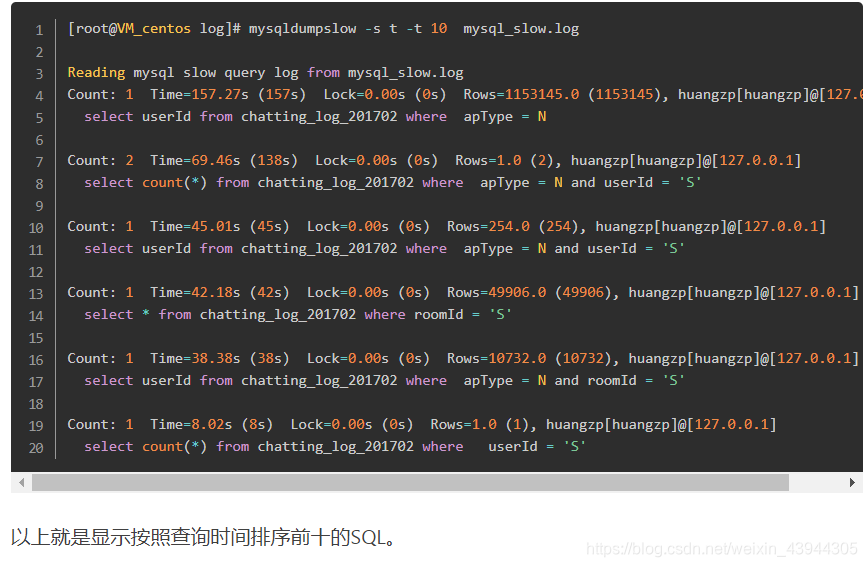Click the query on line 11 with userId = 'S'
This screenshot has height=567, width=867.
(x=384, y=248)
